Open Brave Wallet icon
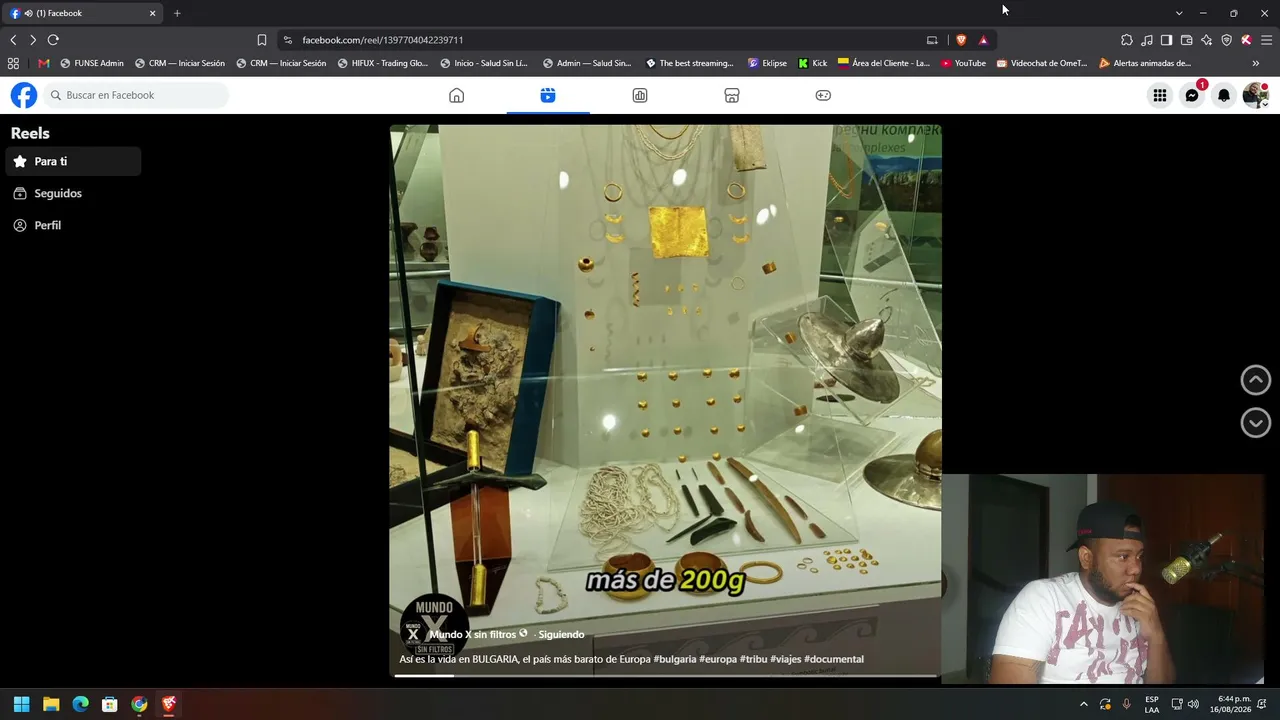 1187,40
